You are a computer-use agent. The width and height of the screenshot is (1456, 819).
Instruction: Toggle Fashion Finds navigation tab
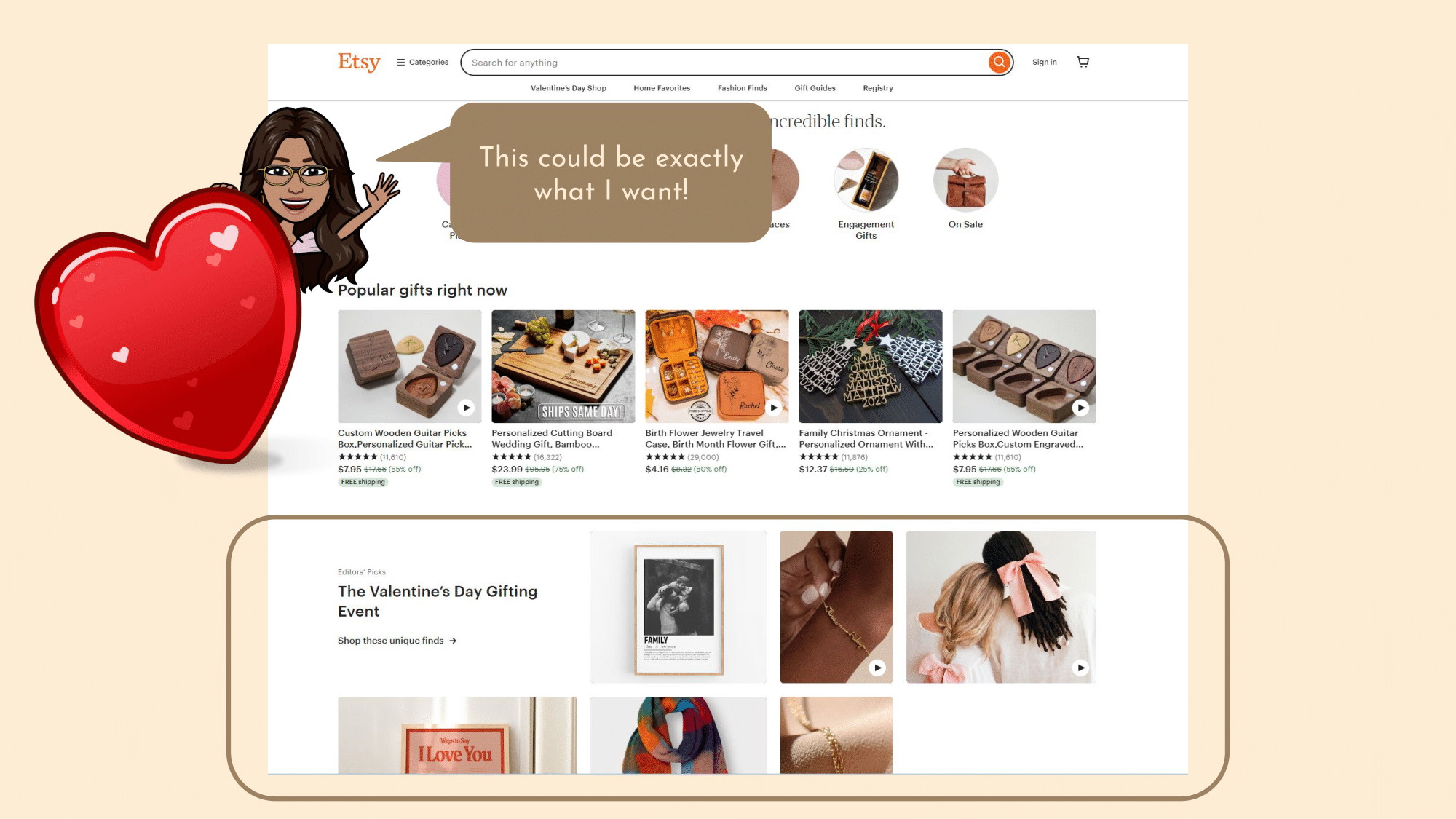[743, 88]
